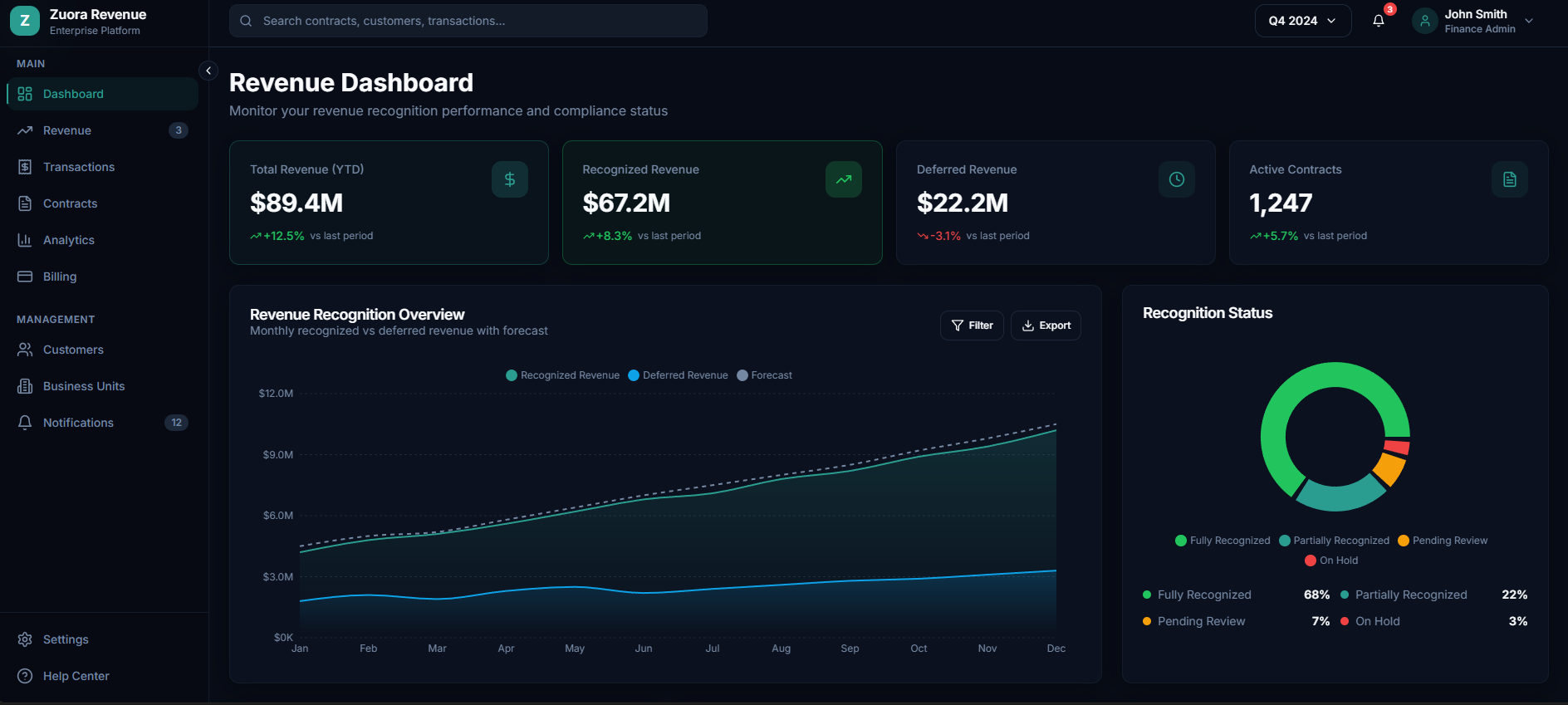The image size is (1568, 705).
Task: Click the Filter button on revenue chart
Action: pos(972,326)
